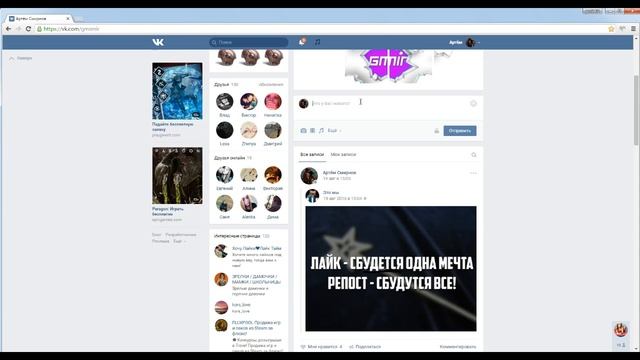Expand the Ещё attachments dropdown in post box
Viewport: 640px width, 360px height.
(334, 131)
